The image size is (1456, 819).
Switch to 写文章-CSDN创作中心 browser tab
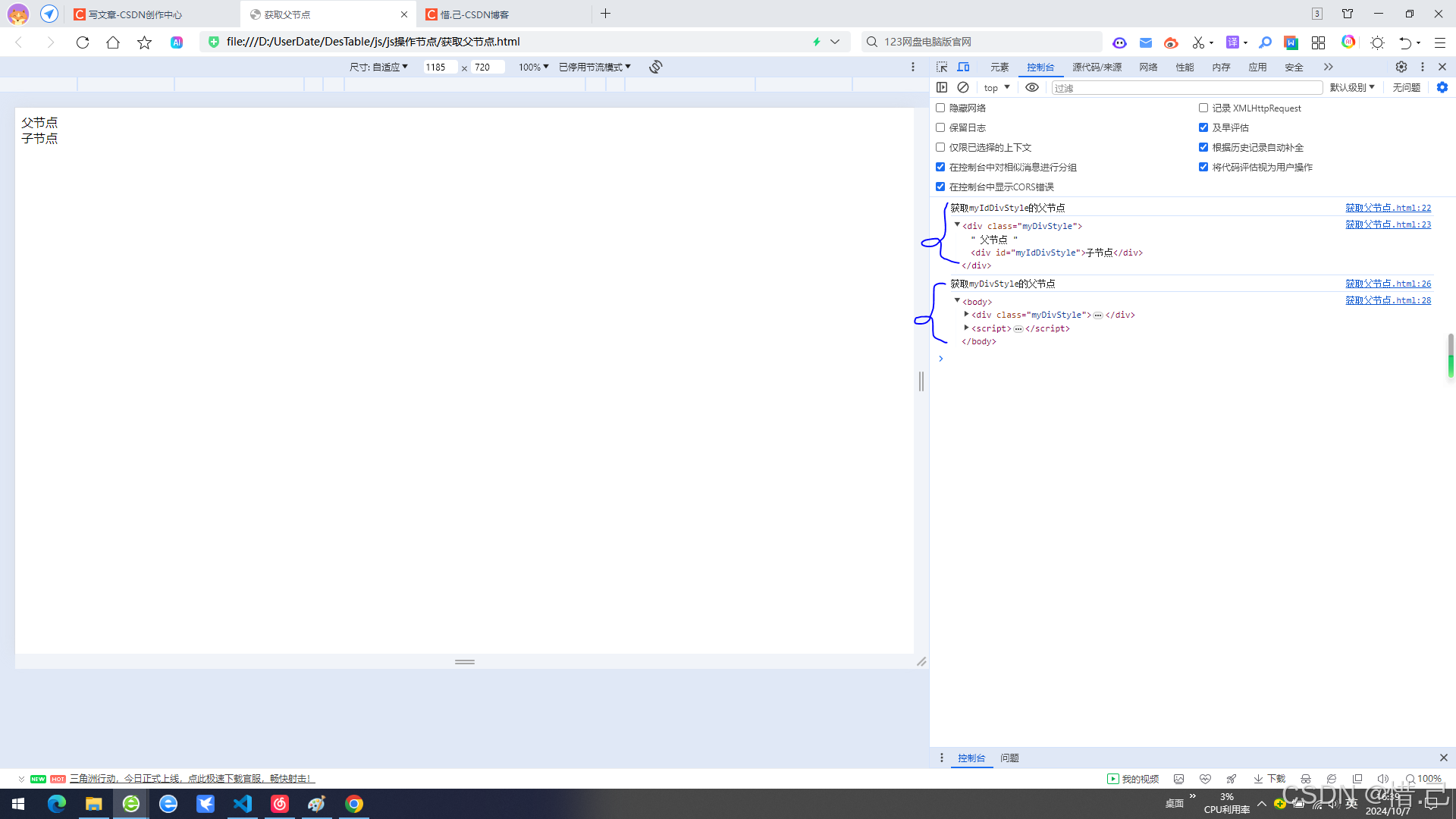(152, 14)
